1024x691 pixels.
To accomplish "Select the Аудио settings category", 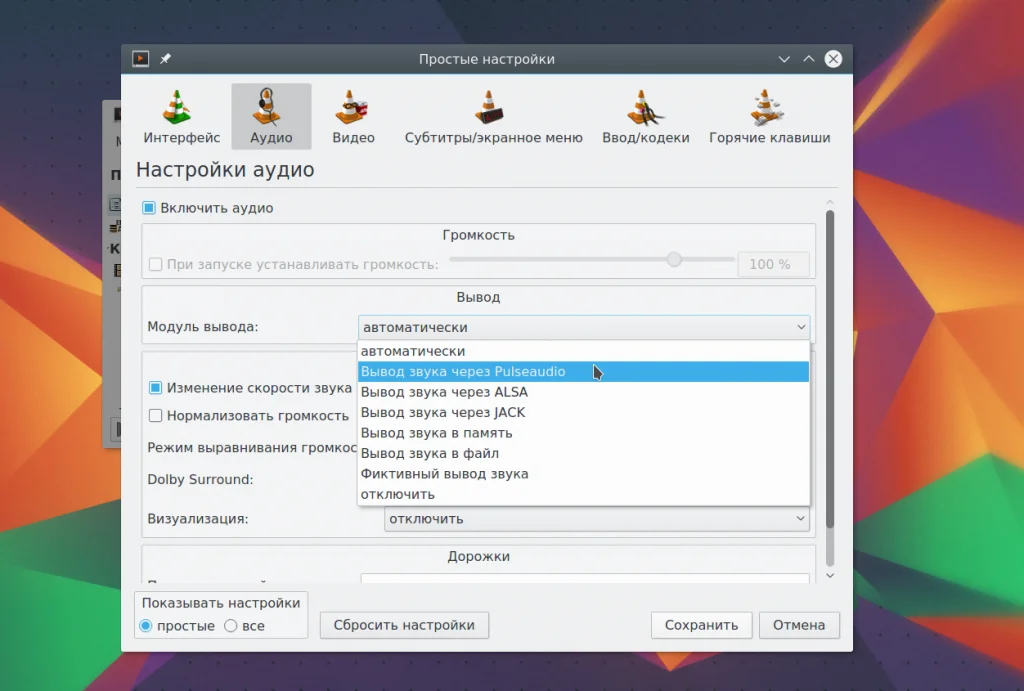I will 271,117.
